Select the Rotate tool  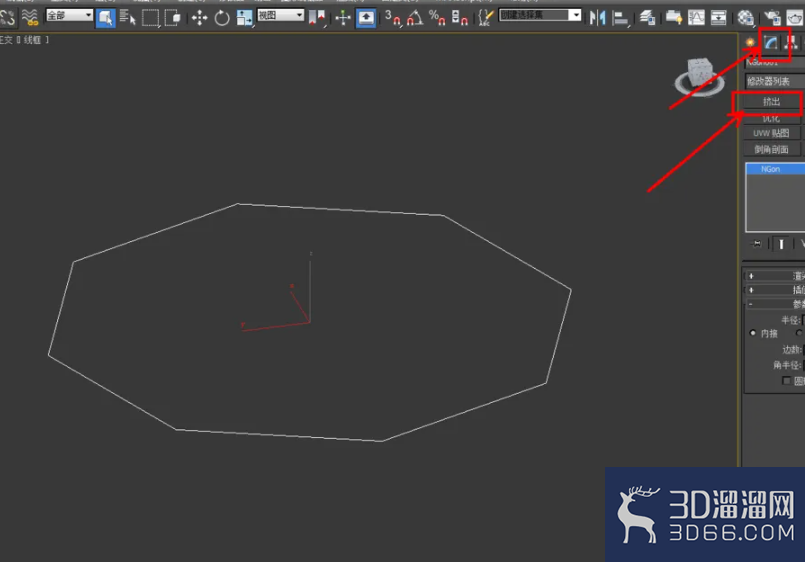(x=222, y=18)
